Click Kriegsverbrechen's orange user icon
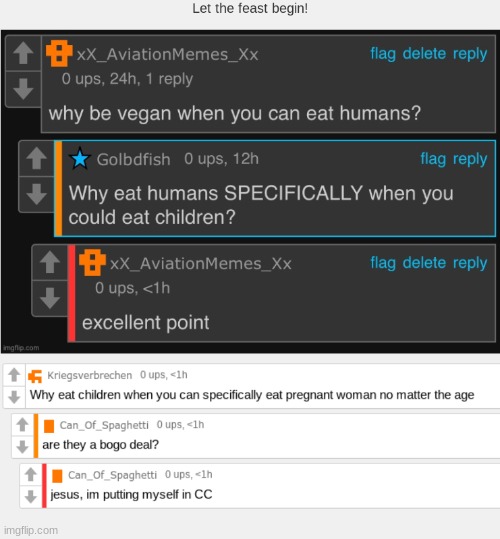 (35, 376)
